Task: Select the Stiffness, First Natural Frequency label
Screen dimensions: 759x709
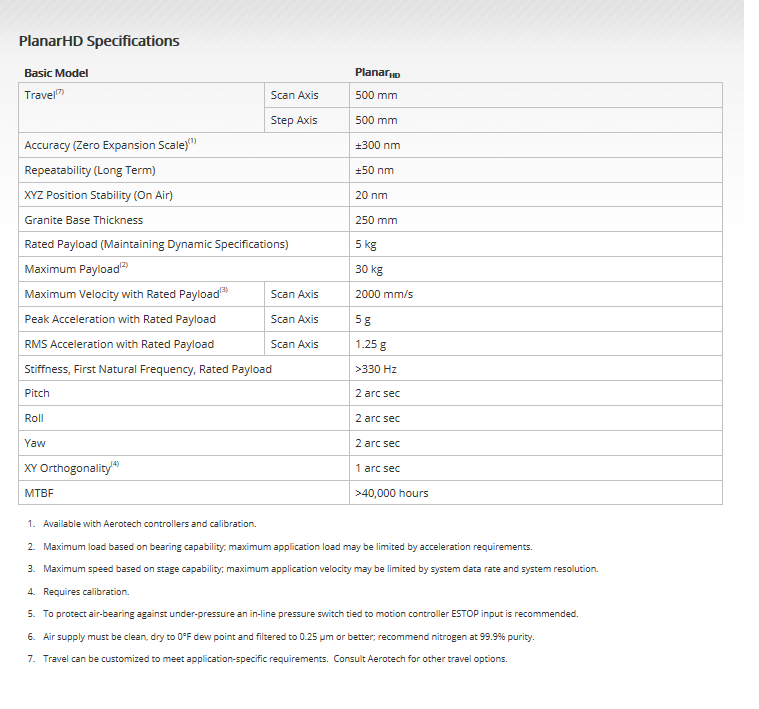Action: tap(148, 369)
